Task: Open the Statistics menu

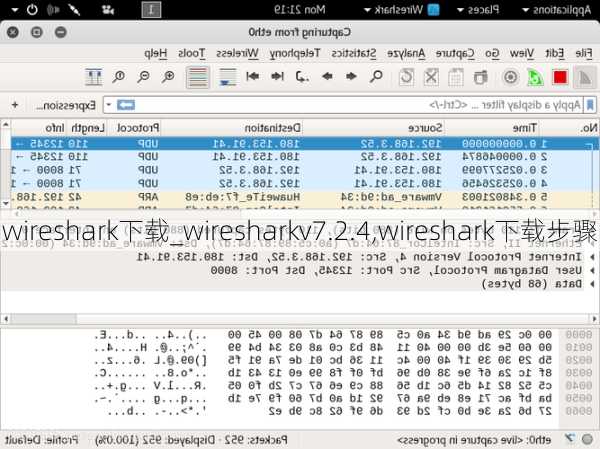Action: tap(354, 53)
